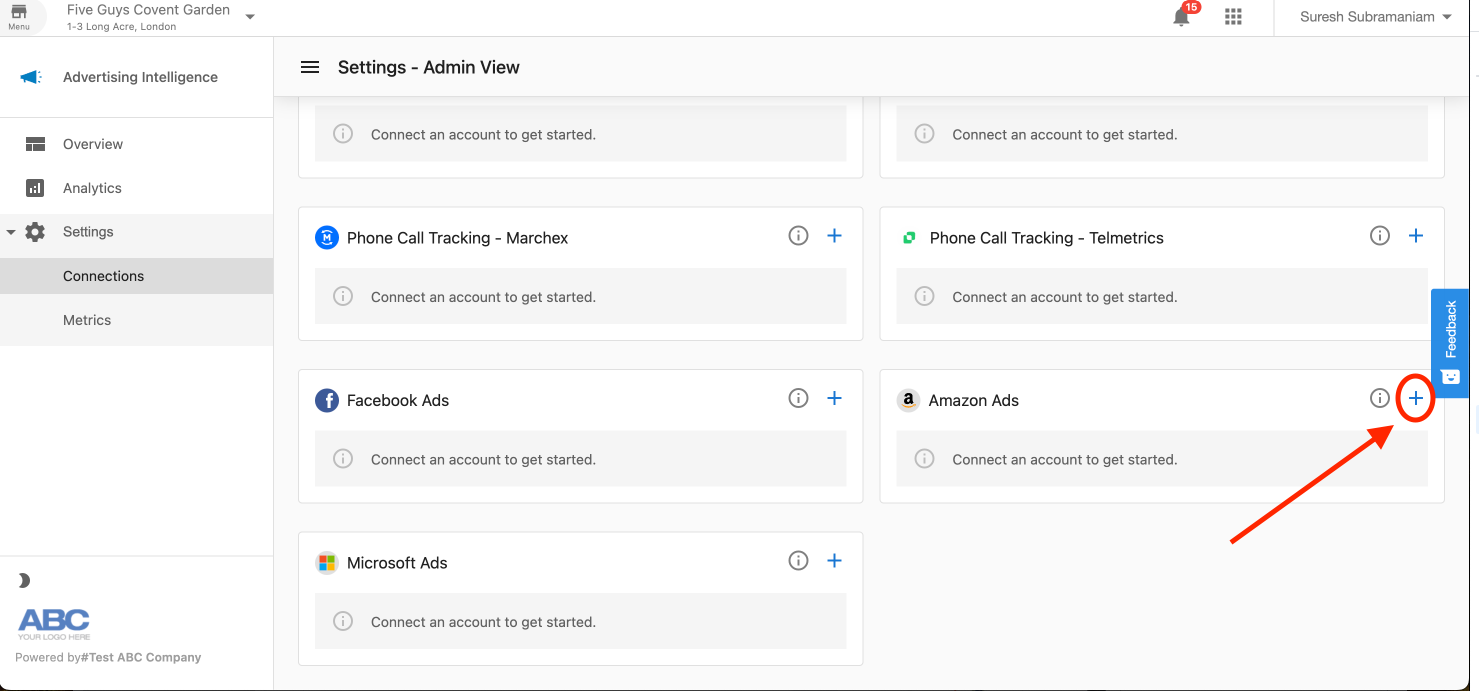
Task: Show info for Facebook Ads connection
Action: pyautogui.click(x=798, y=398)
